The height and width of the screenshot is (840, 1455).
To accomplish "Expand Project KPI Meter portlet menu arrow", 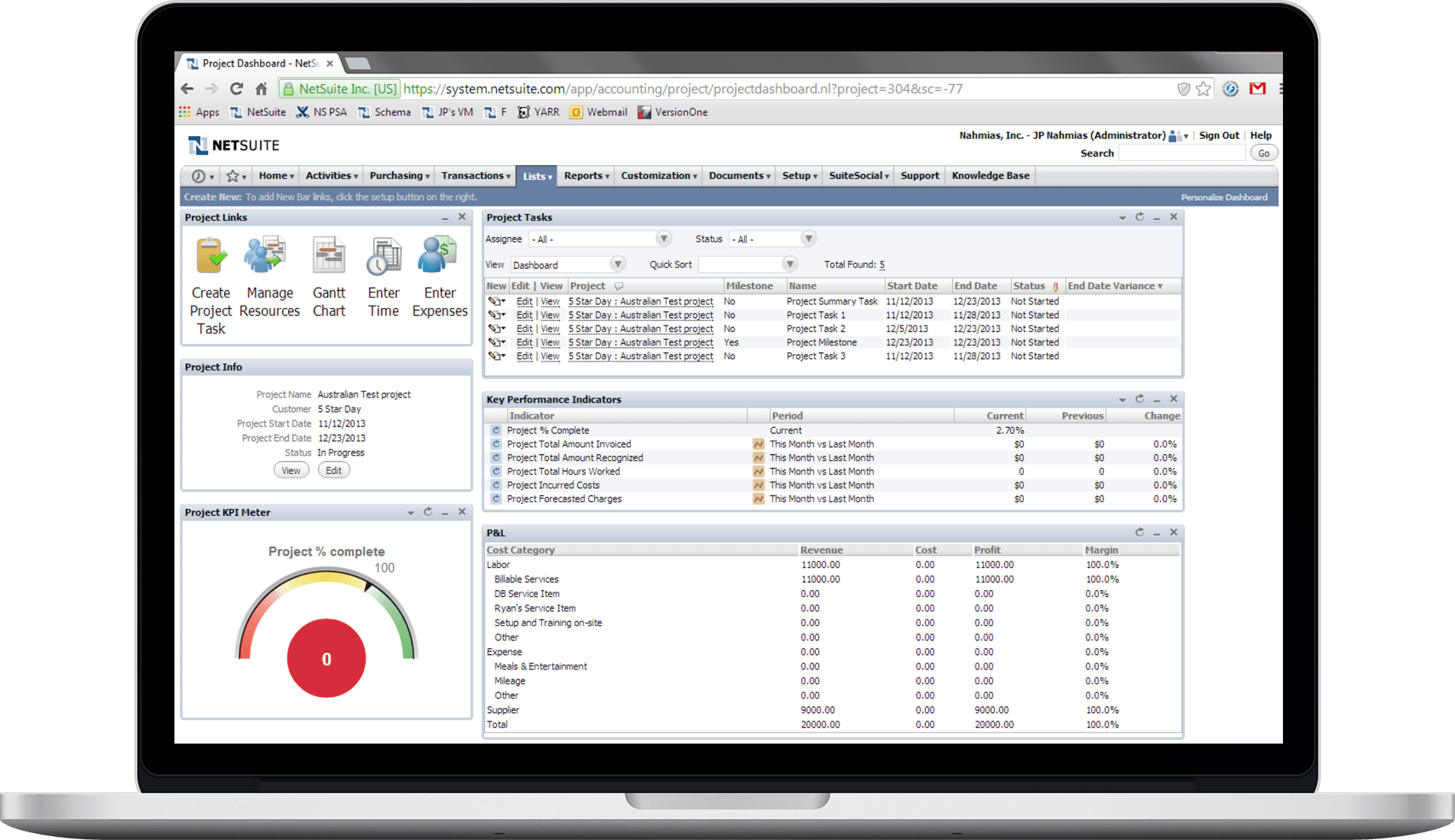I will (411, 513).
